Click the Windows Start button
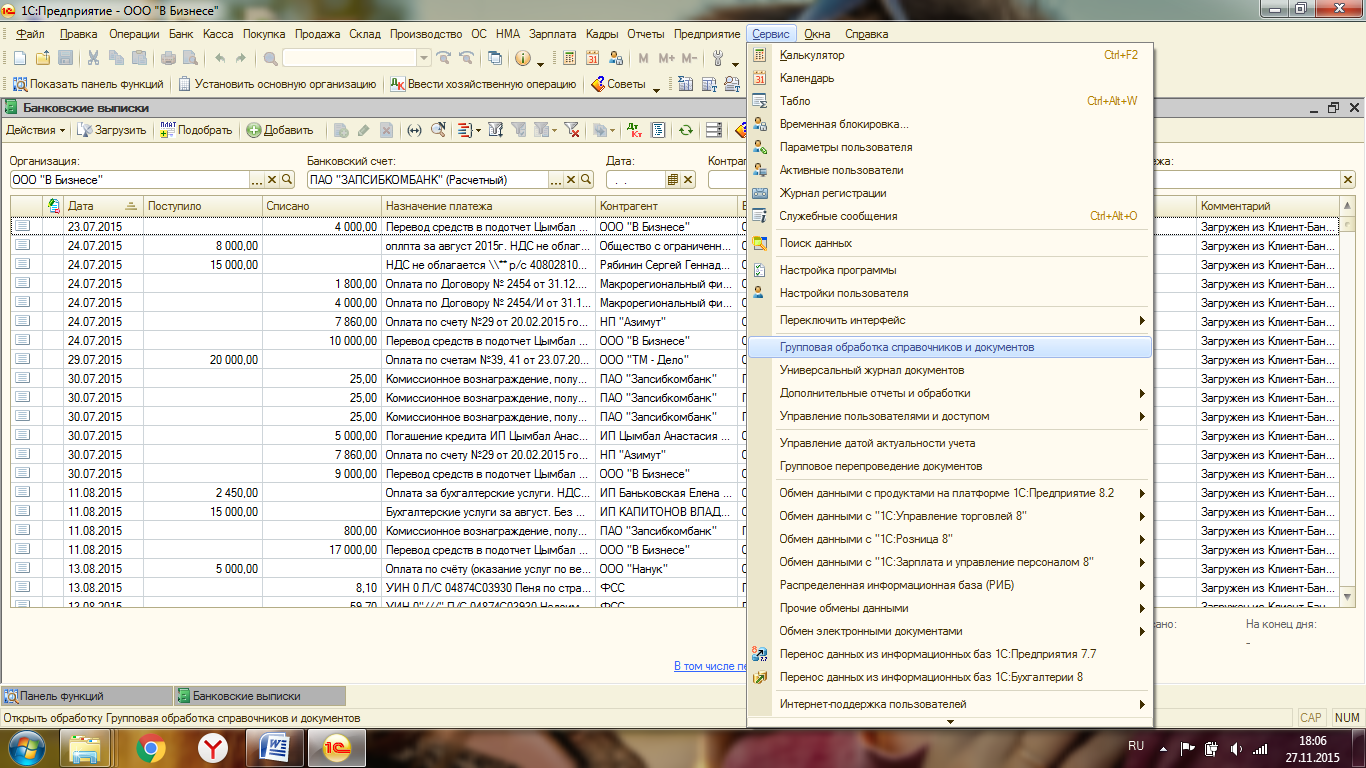Image resolution: width=1366 pixels, height=768 pixels. tap(26, 747)
